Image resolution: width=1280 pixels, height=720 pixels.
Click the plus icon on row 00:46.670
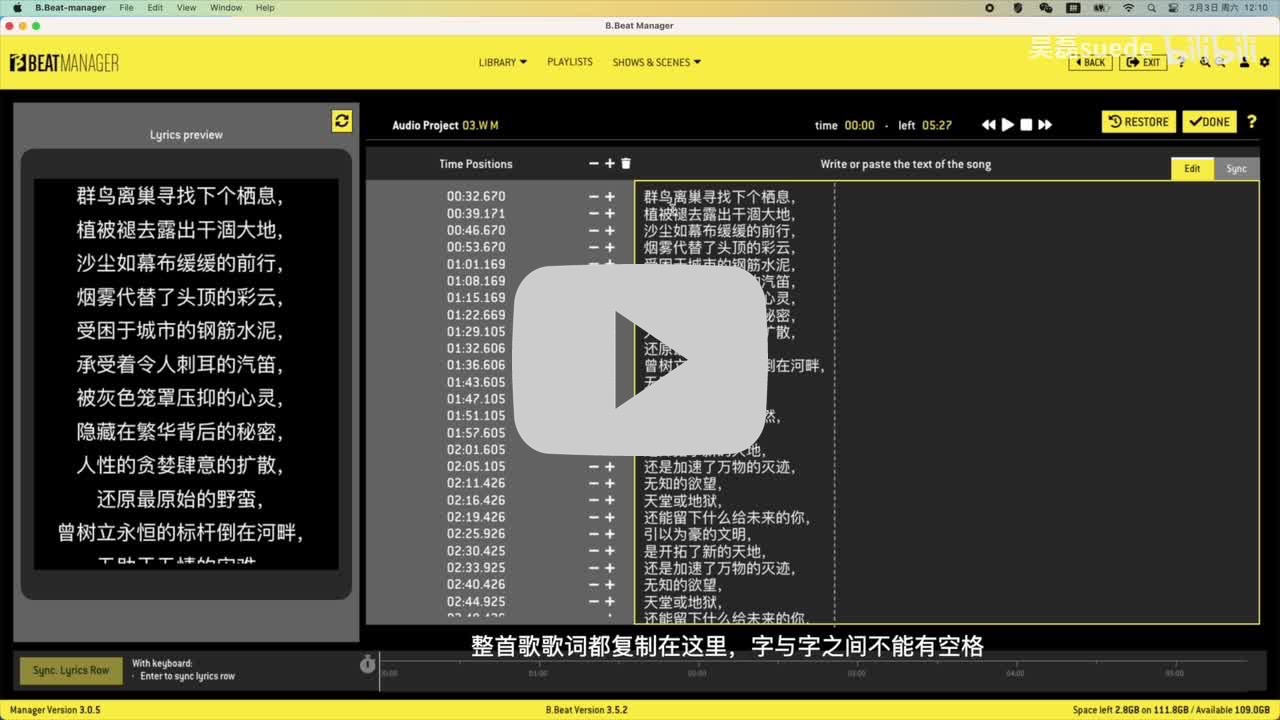tap(610, 230)
